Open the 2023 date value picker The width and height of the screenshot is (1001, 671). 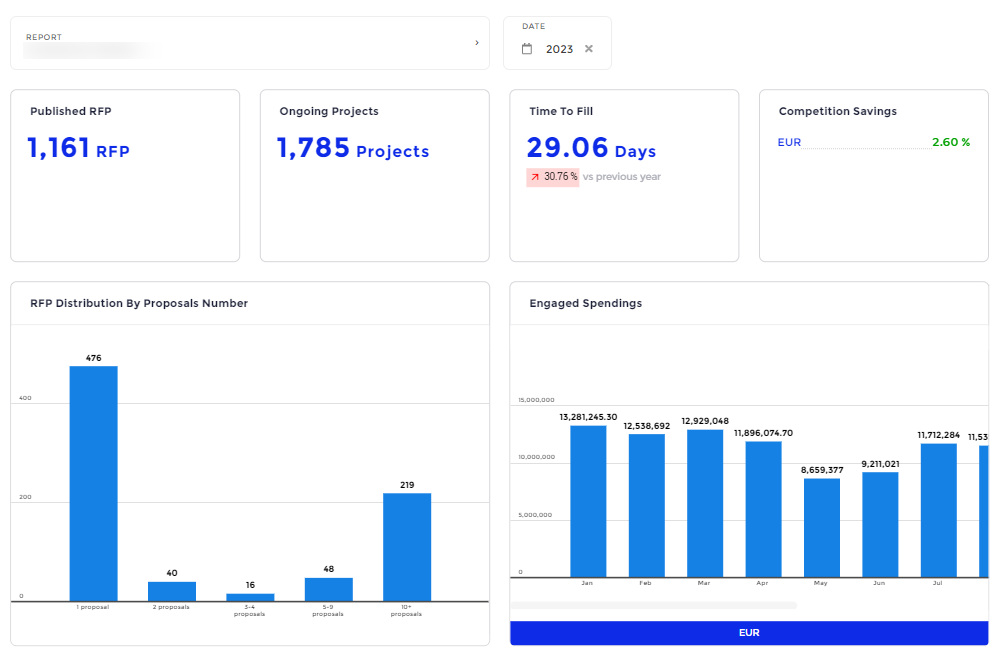(559, 49)
